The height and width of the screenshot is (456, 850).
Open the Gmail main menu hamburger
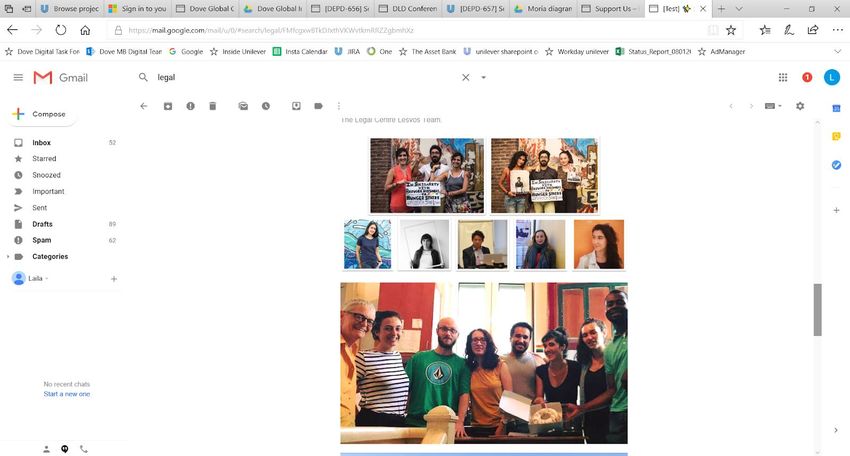point(18,78)
